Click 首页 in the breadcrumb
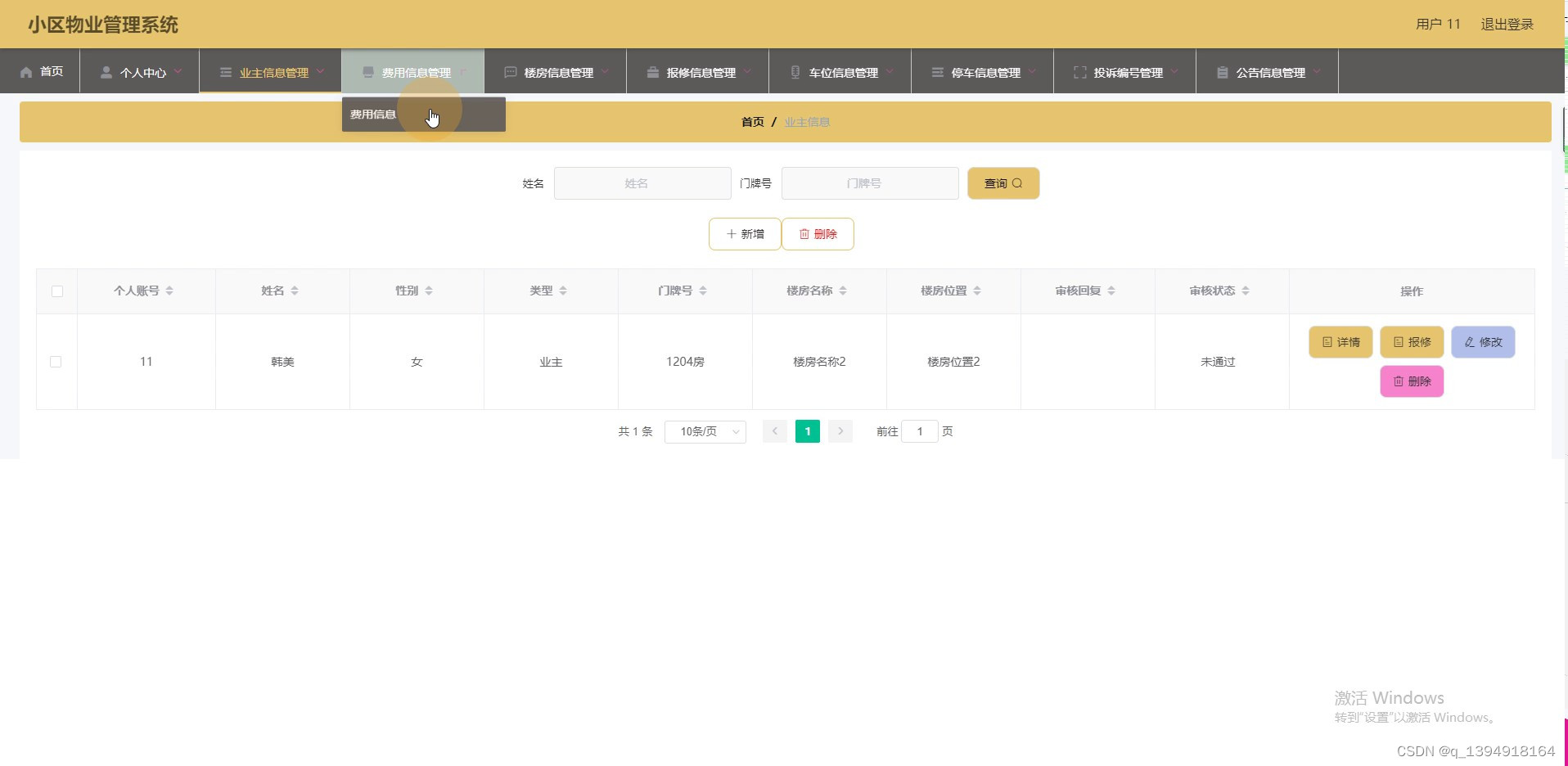 [x=753, y=122]
